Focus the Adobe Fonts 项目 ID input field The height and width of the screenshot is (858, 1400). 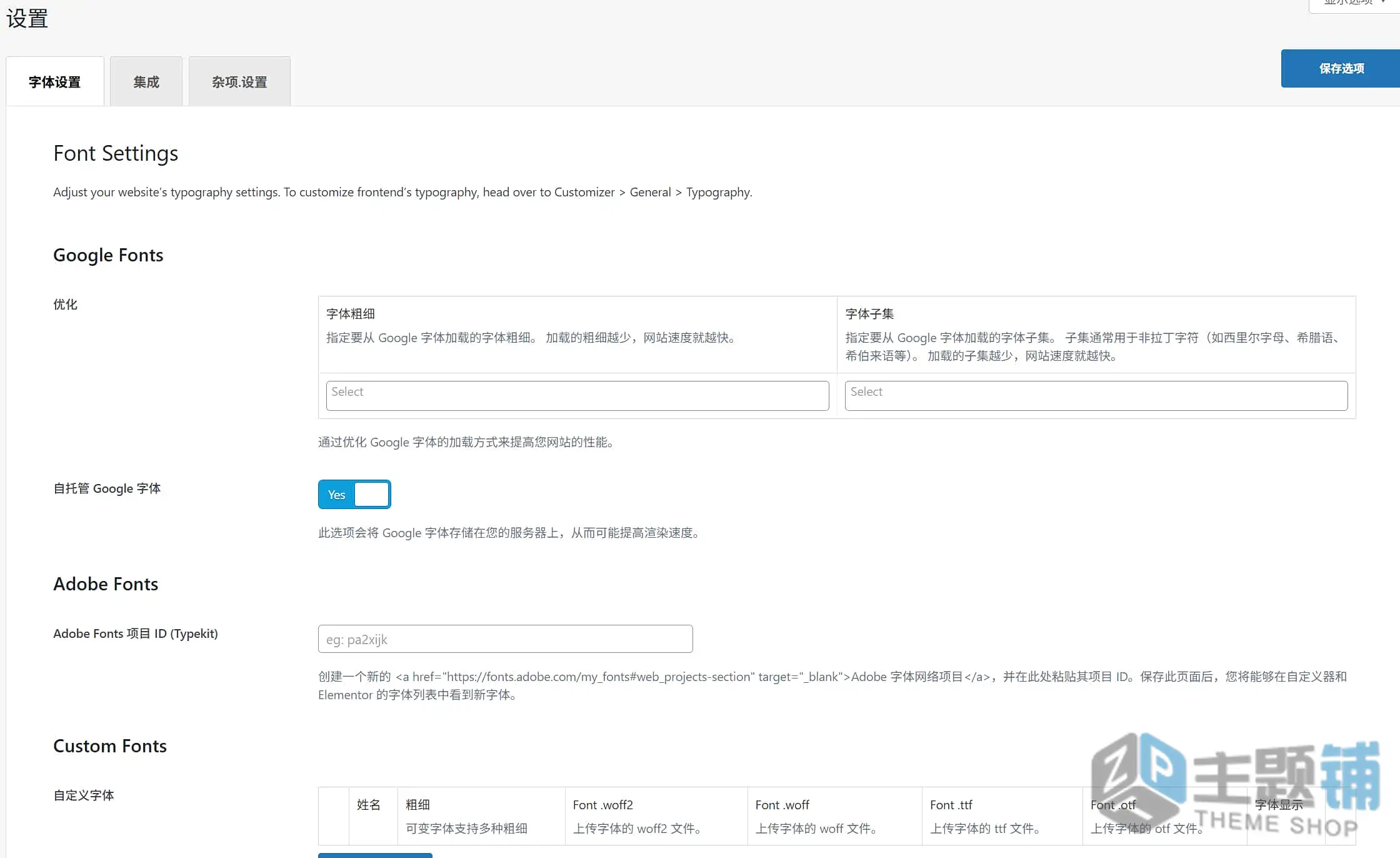click(x=505, y=639)
